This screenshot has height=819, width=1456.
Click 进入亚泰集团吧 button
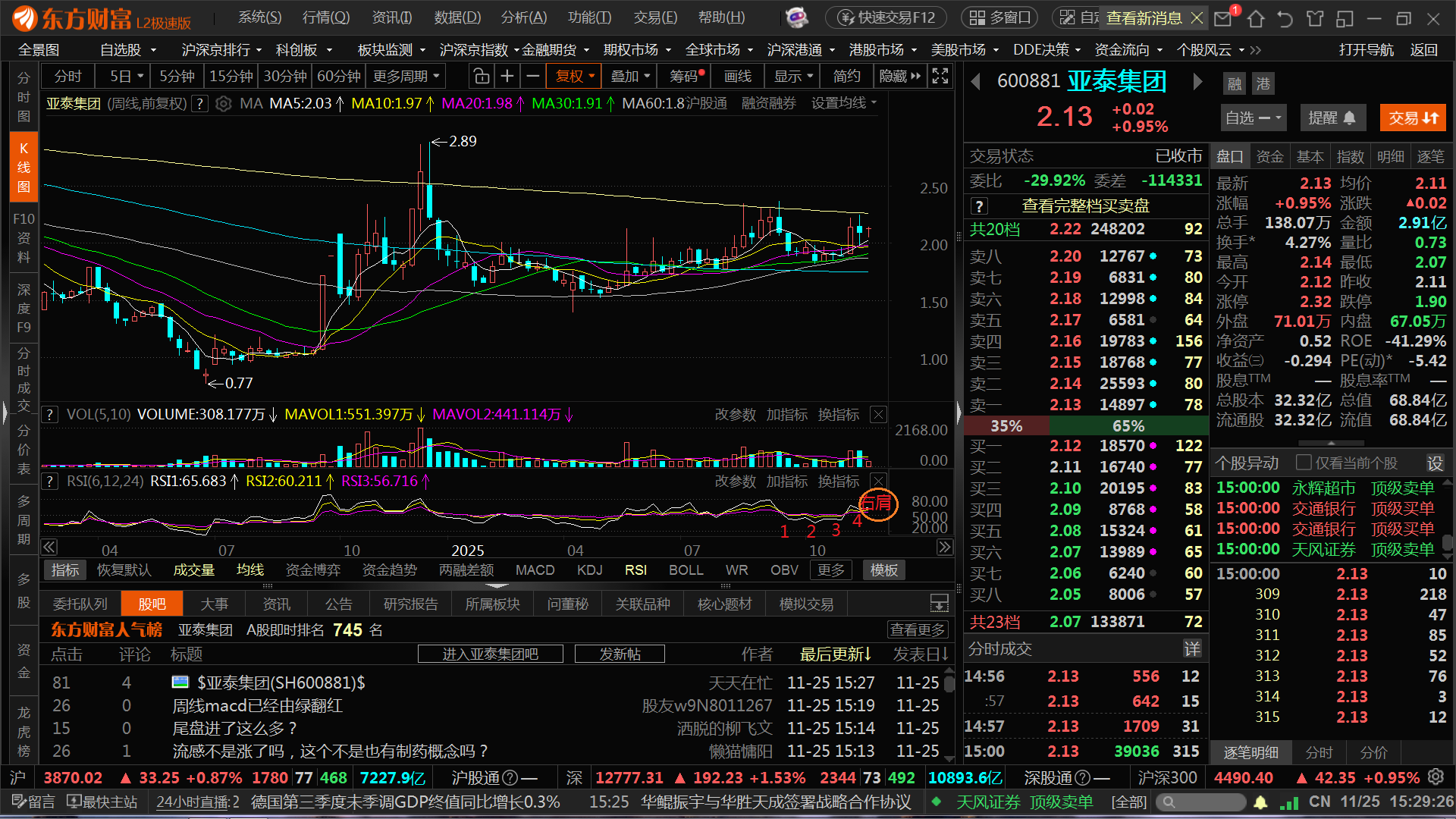pos(490,654)
